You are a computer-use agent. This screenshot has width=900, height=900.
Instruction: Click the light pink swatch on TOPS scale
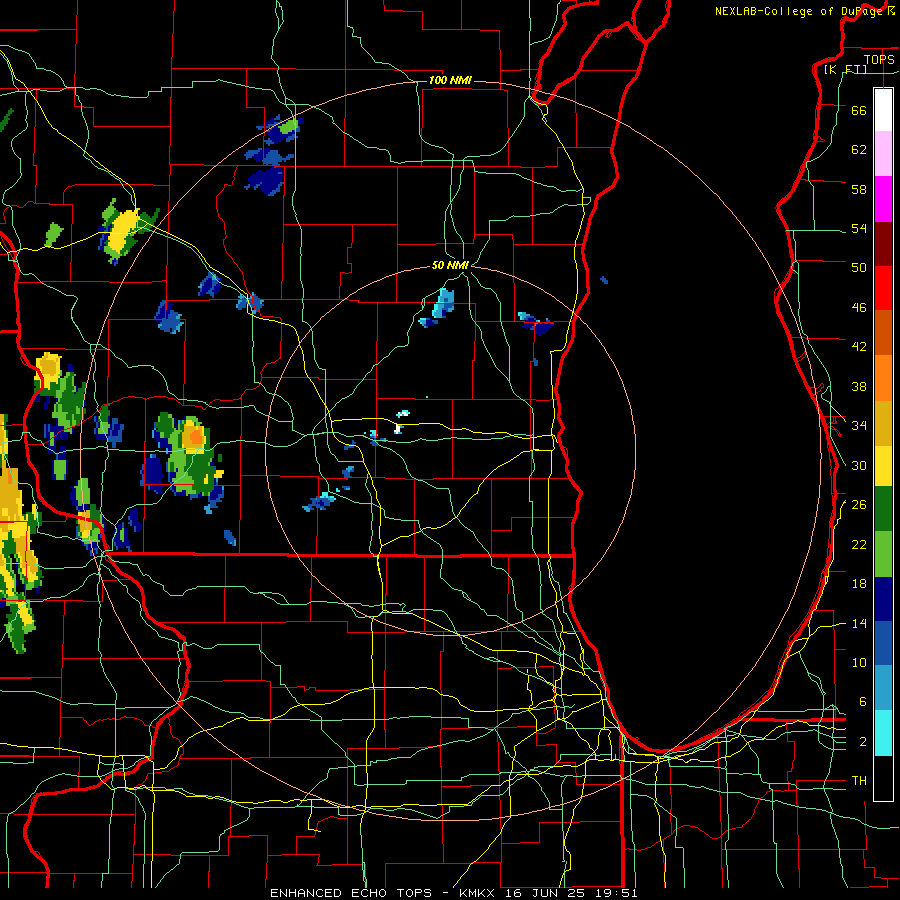pyautogui.click(x=883, y=154)
